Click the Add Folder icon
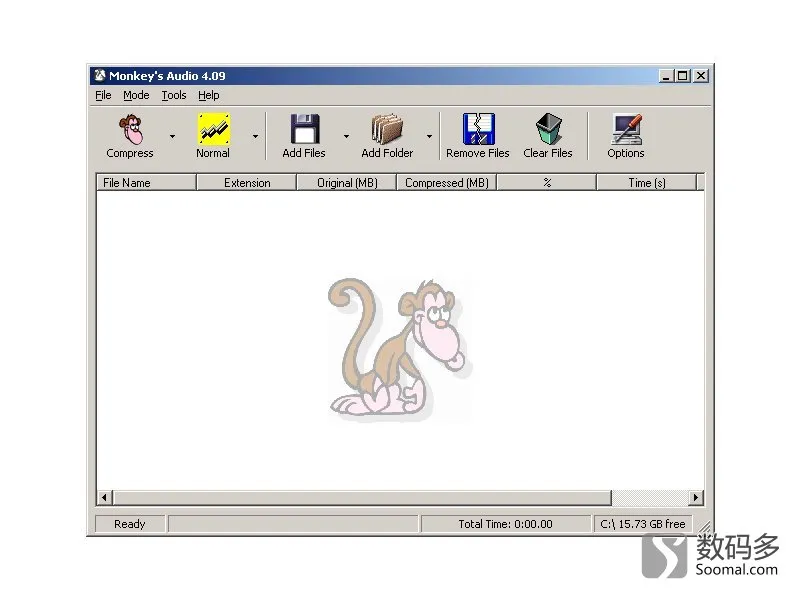800x600 pixels. point(387,129)
